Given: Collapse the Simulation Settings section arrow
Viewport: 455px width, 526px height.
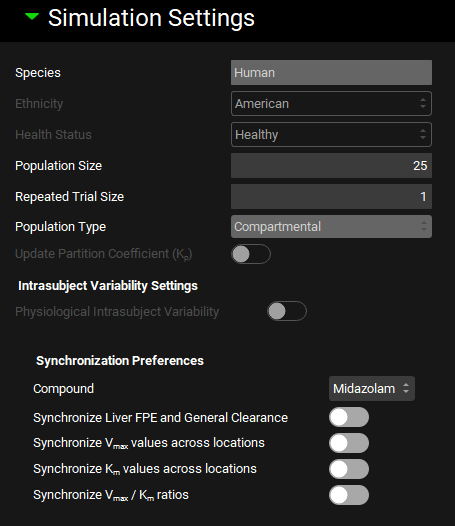Looking at the screenshot, I should (x=32, y=16).
